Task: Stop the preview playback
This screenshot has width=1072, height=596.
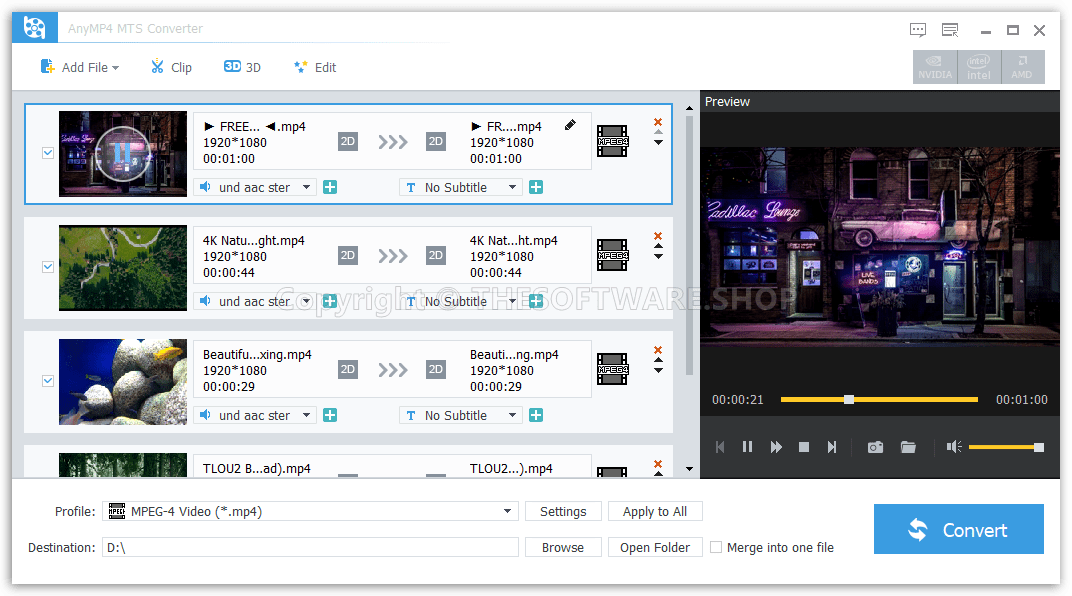Action: point(803,447)
